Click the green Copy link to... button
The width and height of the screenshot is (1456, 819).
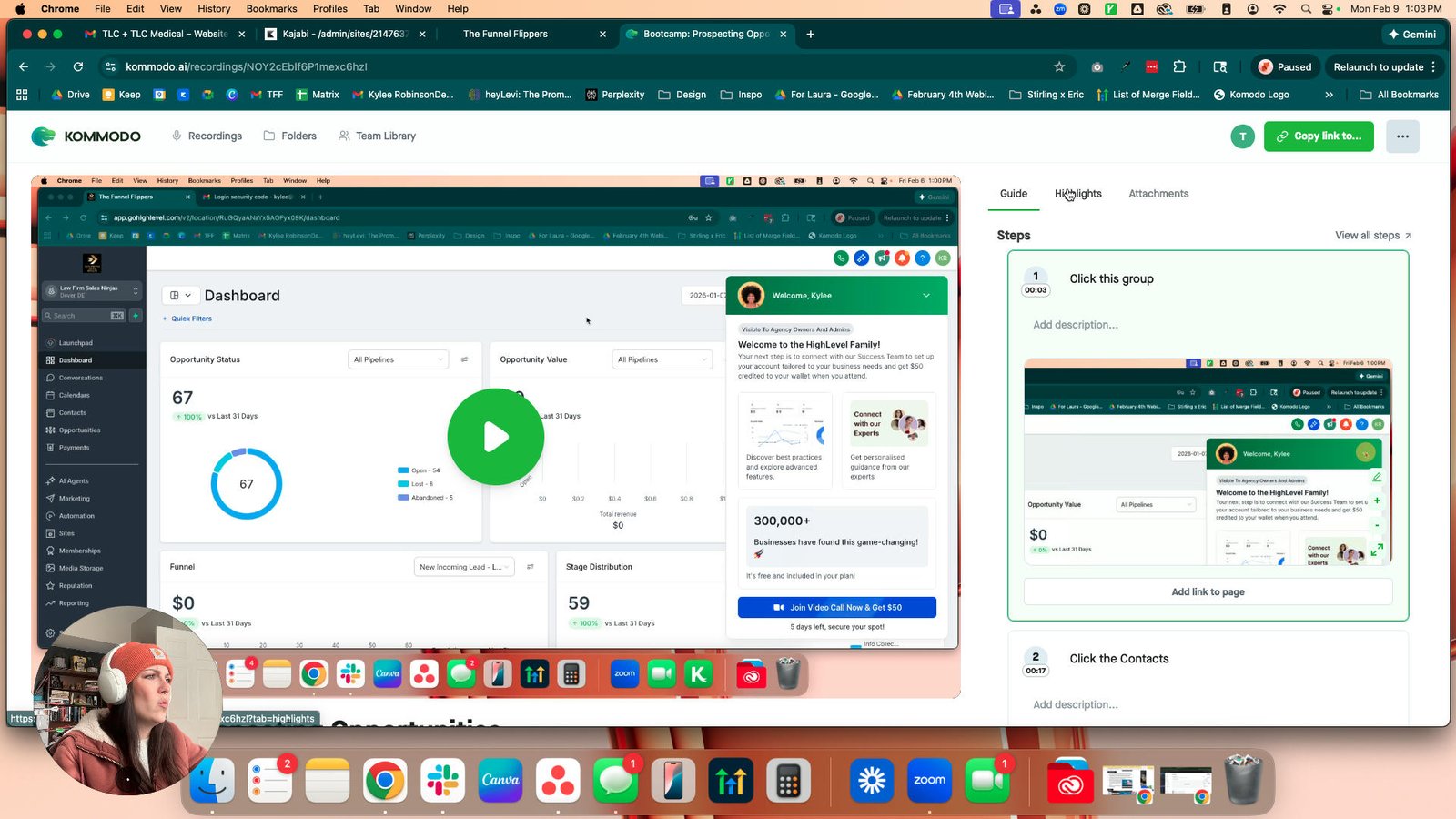pos(1319,136)
